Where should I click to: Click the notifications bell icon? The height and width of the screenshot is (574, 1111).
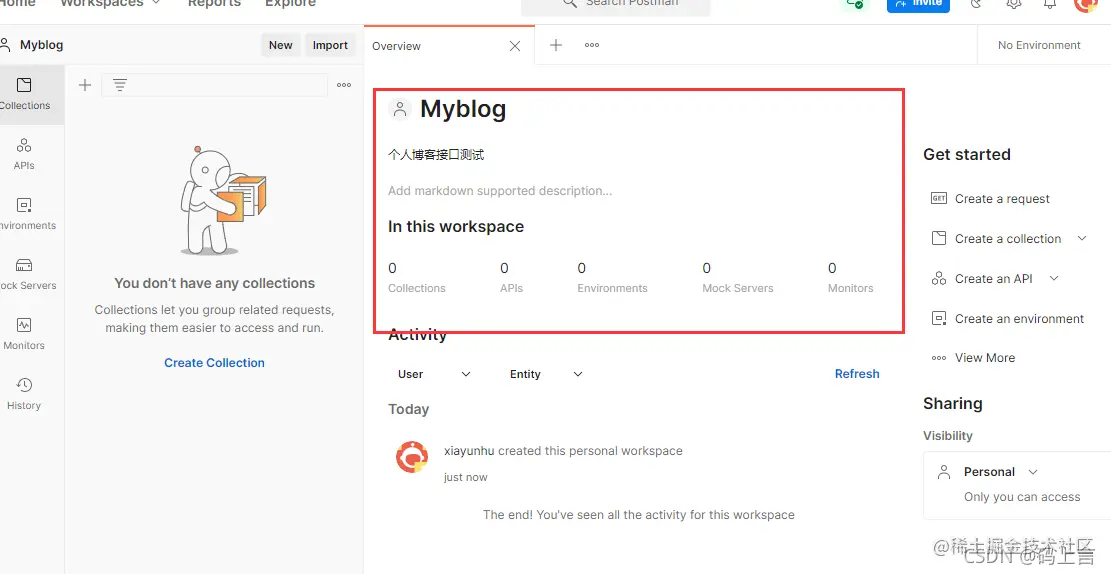click(x=1050, y=4)
